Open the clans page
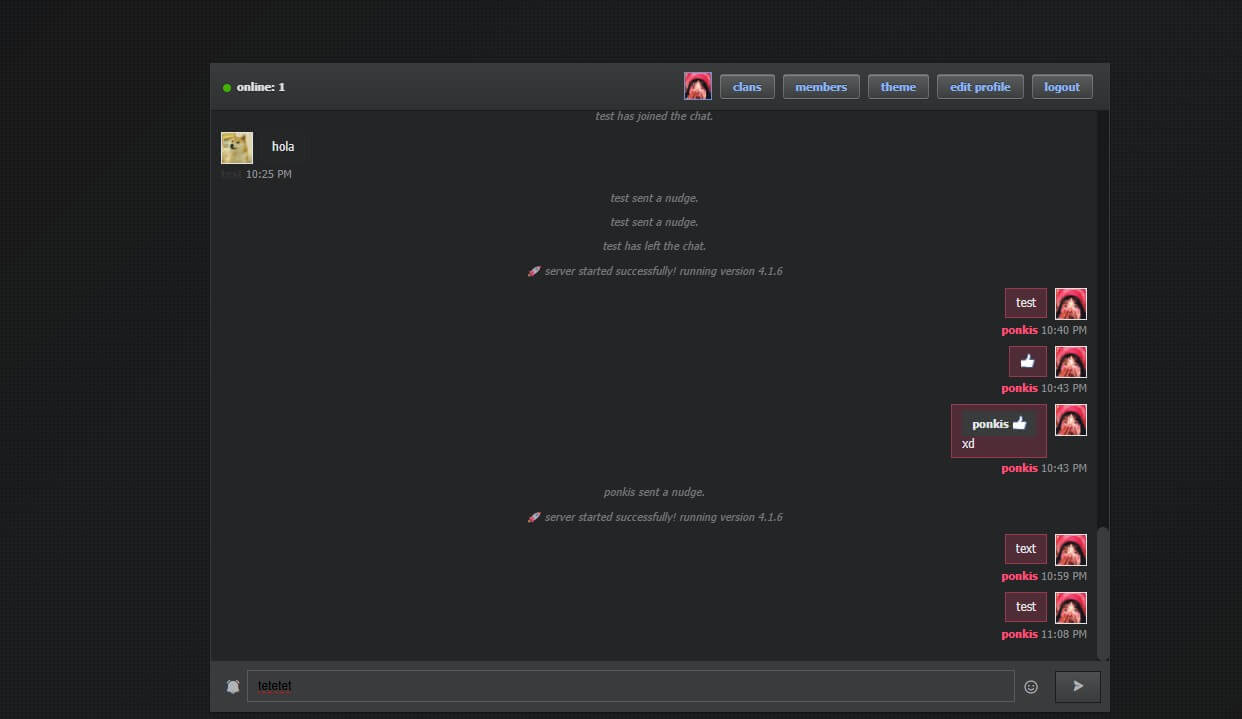The width and height of the screenshot is (1242, 719). coord(747,87)
